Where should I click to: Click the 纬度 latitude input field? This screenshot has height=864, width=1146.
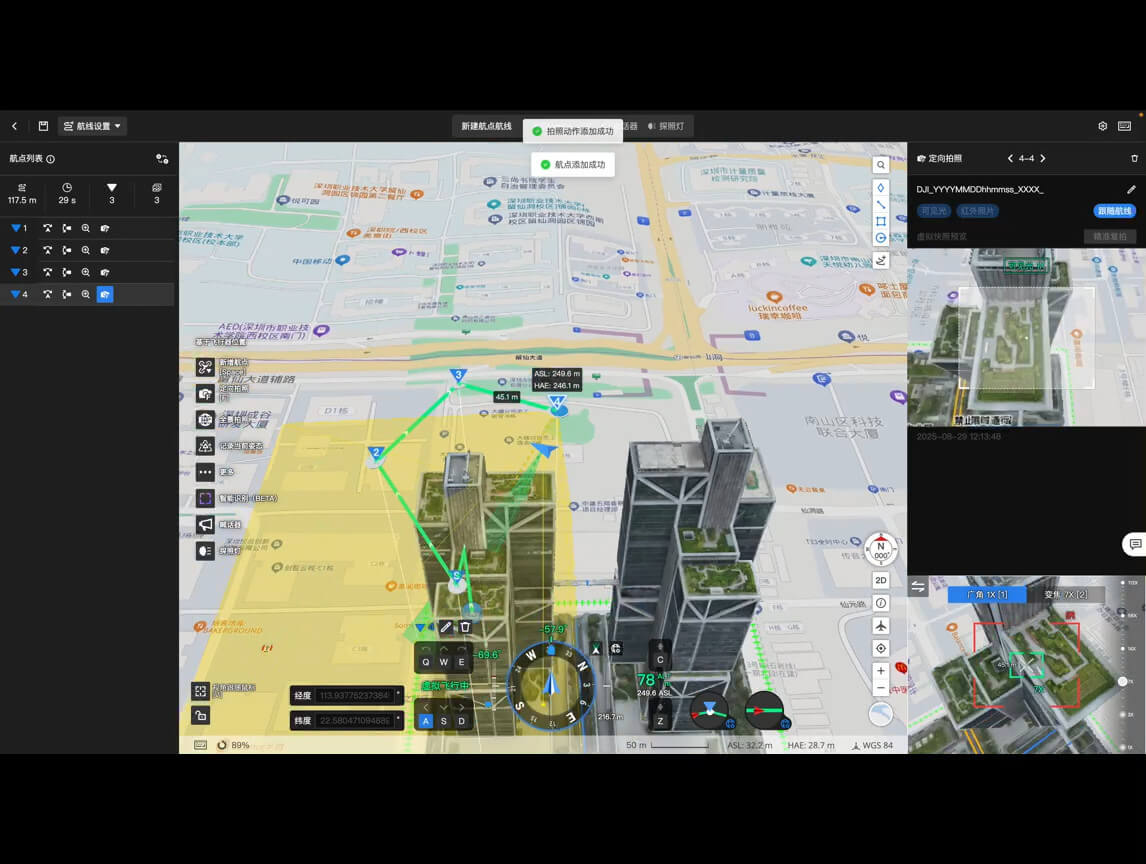click(346, 721)
